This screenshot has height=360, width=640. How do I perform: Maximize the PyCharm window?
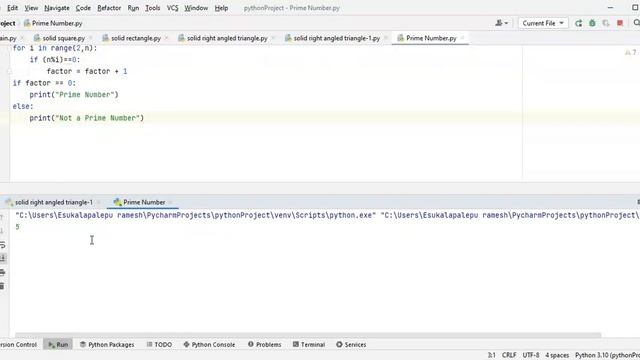(x=635, y=8)
